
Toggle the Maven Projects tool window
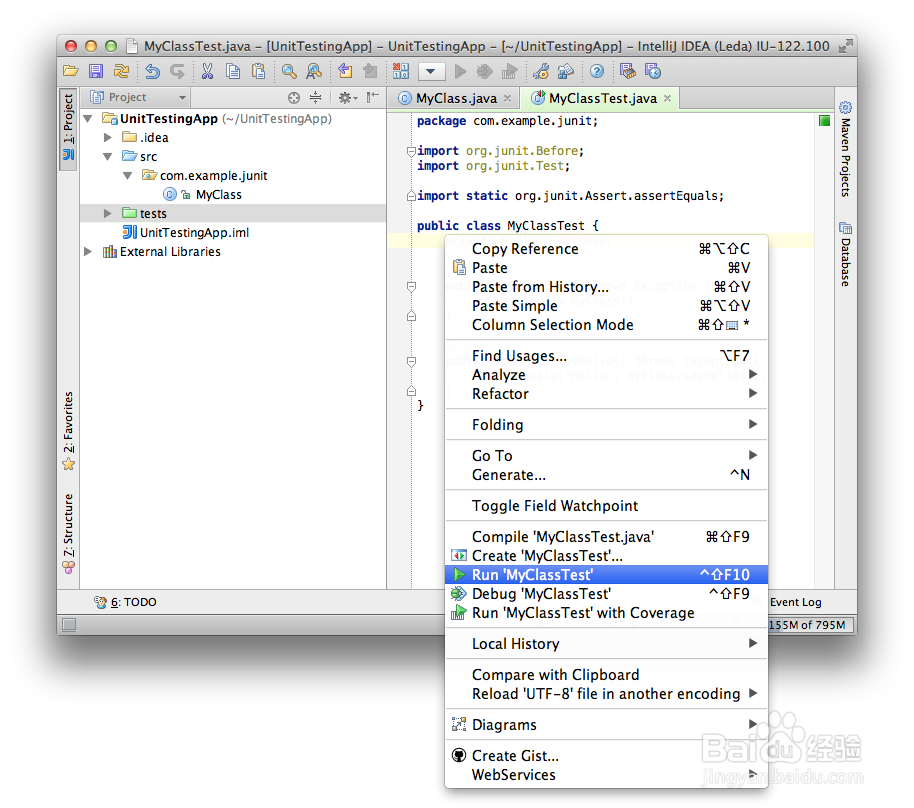click(845, 150)
